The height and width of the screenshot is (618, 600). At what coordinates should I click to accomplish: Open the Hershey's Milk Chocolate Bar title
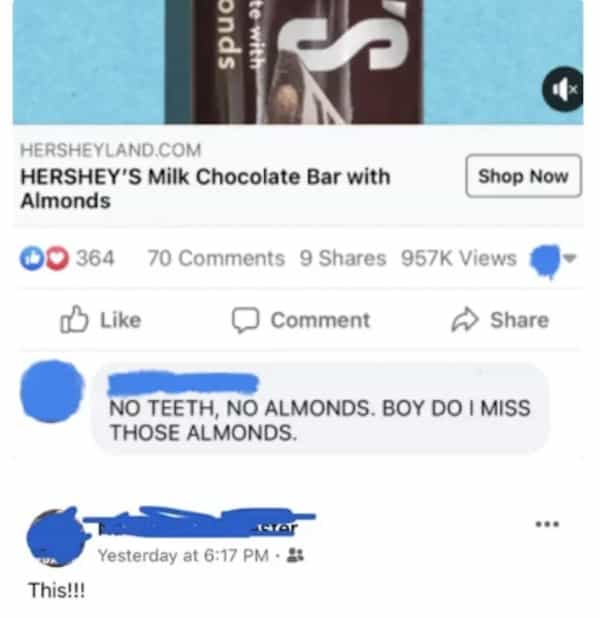(x=205, y=188)
